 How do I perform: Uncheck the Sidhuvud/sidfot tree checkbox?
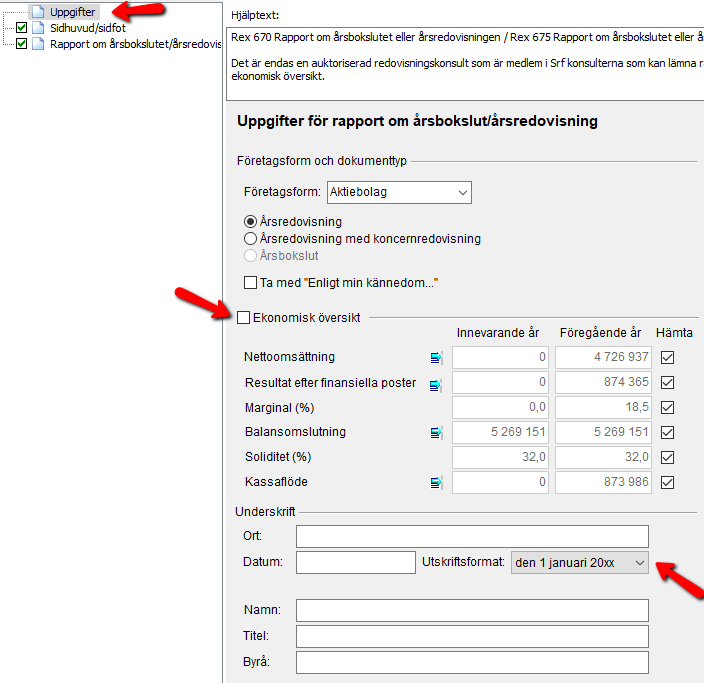pos(21,28)
